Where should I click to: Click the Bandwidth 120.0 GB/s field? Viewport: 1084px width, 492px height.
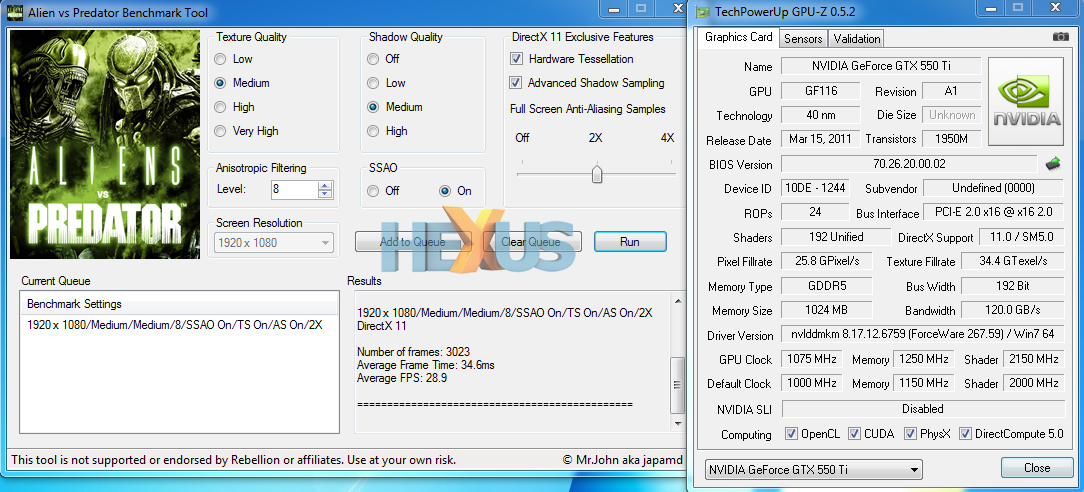[1013, 310]
